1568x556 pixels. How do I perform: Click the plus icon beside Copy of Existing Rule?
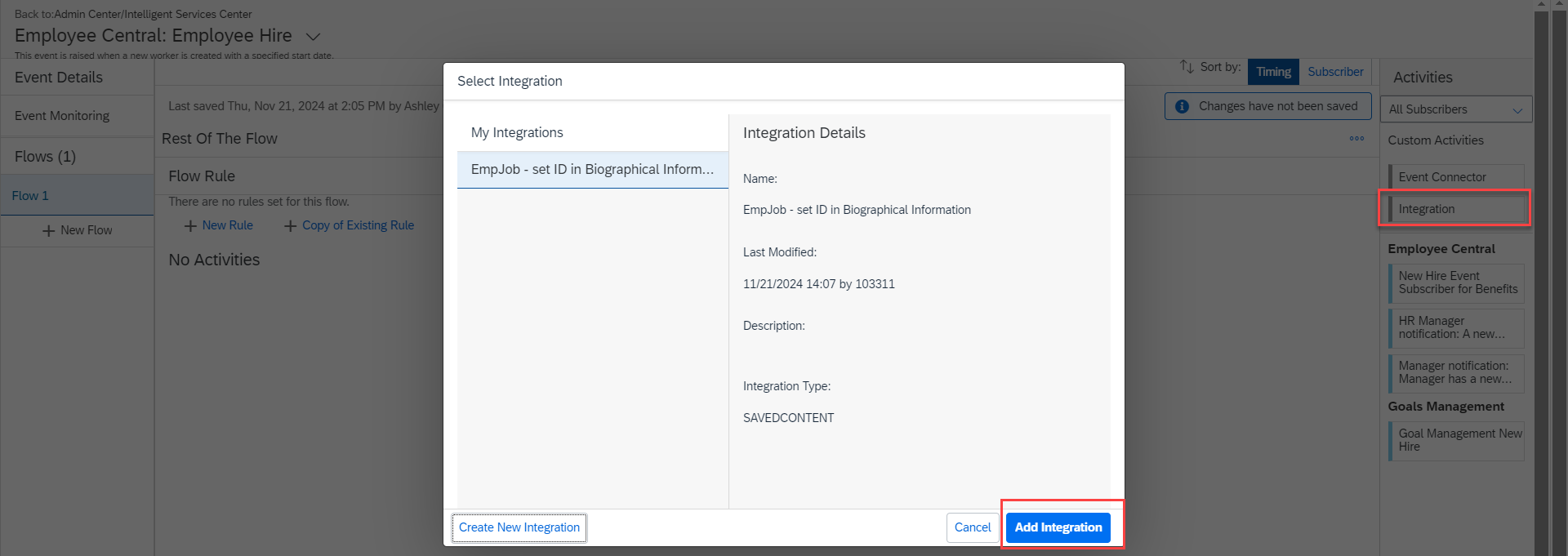(x=290, y=226)
